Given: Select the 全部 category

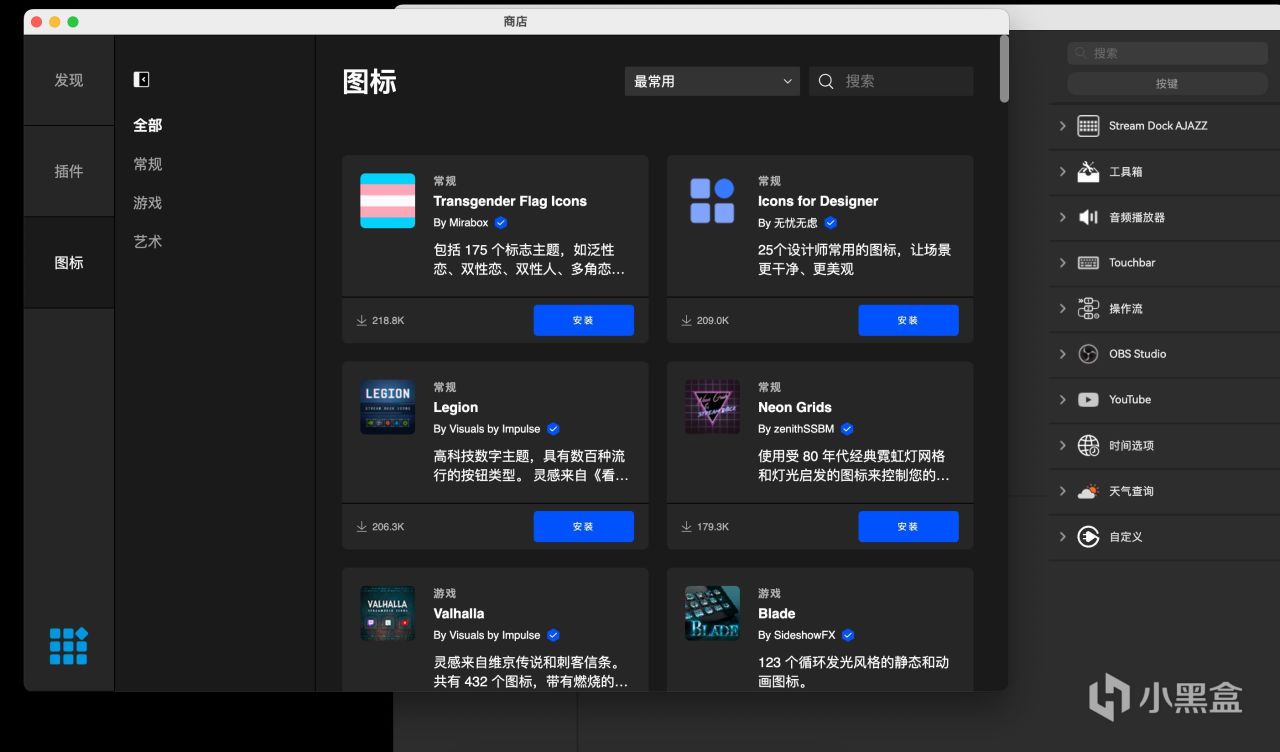Looking at the screenshot, I should click(x=148, y=125).
